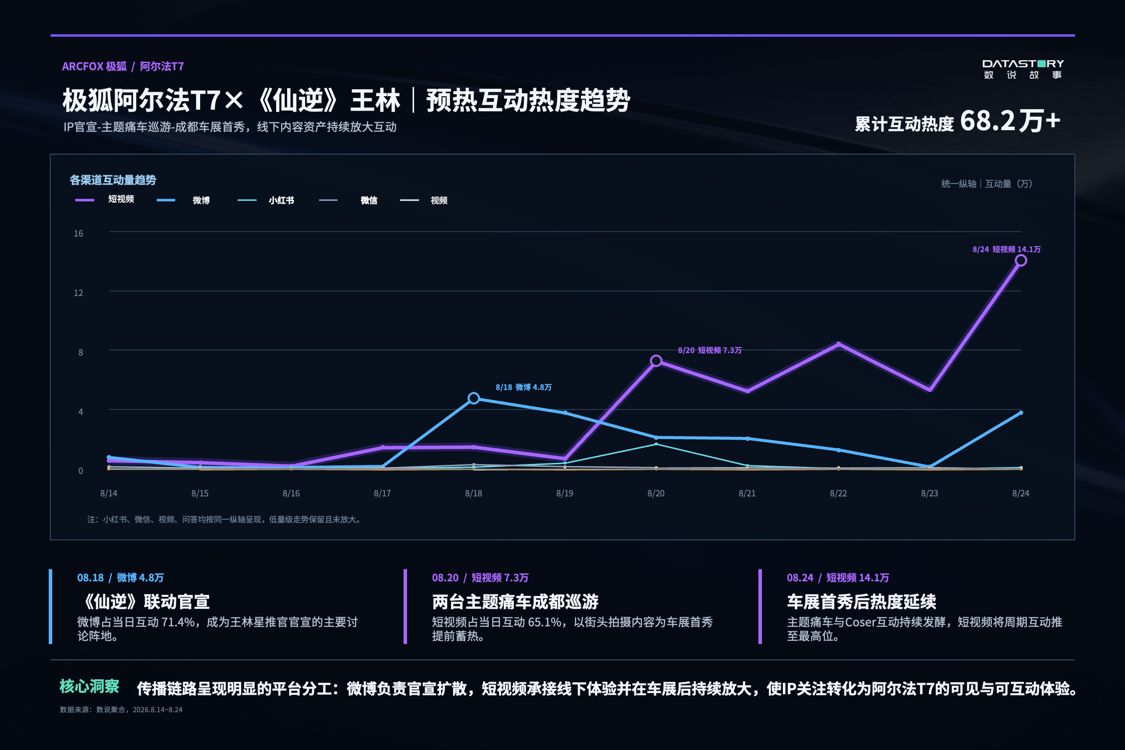1125x750 pixels.
Task: Click the '08.24 / 短视频 14.1万' card label
Action: [837, 578]
